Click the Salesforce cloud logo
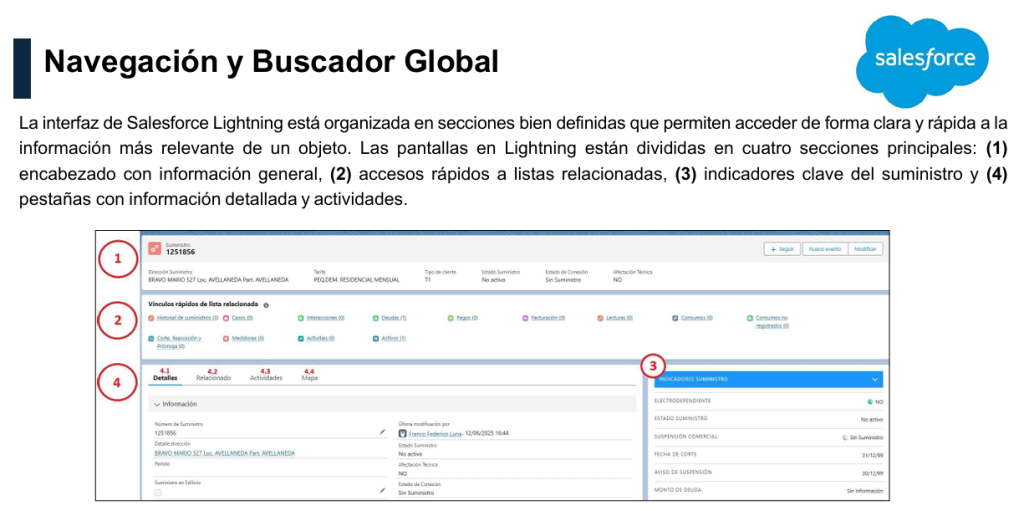The height and width of the screenshot is (511, 1024). [x=923, y=59]
